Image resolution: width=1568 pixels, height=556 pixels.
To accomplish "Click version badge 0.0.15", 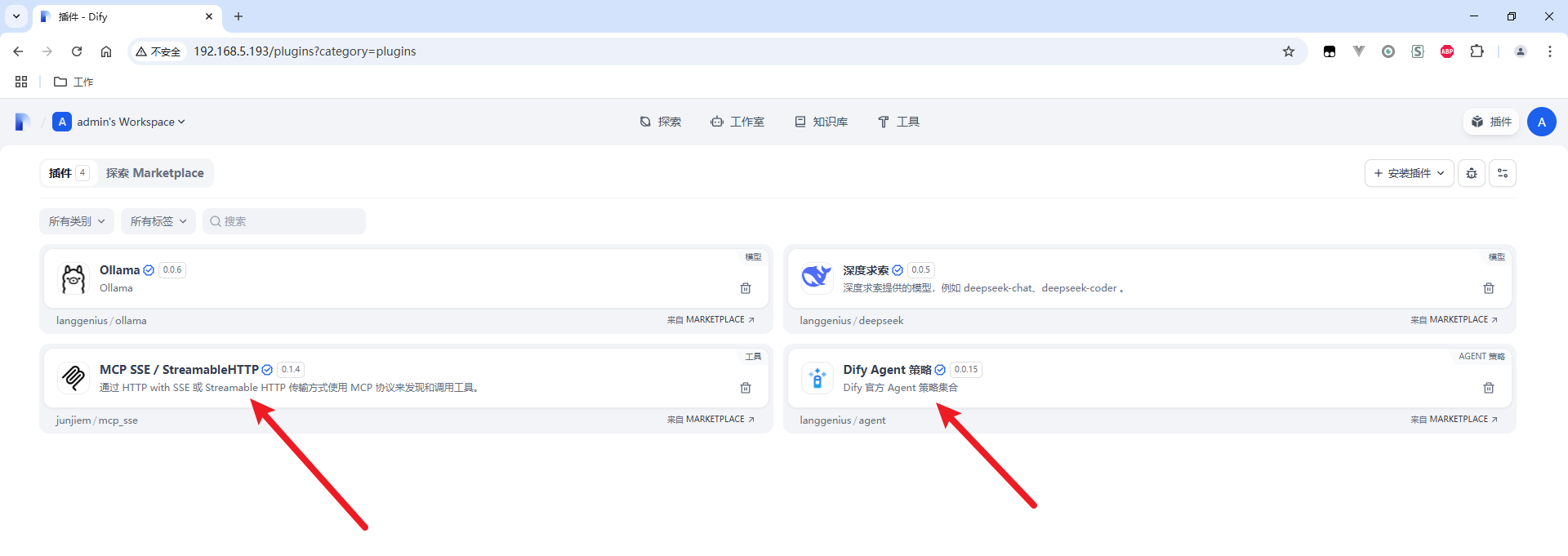I will (x=966, y=370).
